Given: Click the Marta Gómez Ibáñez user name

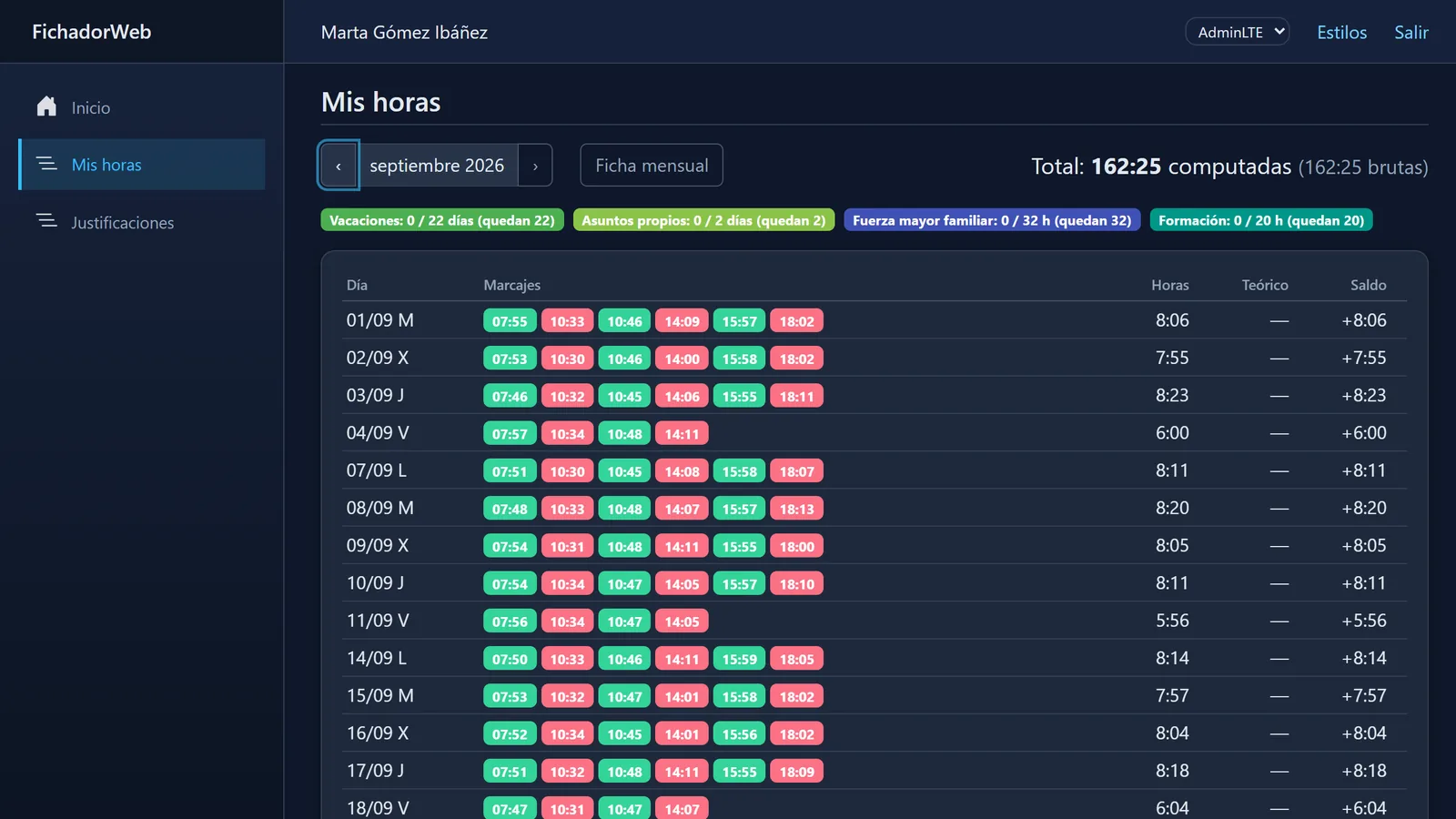Looking at the screenshot, I should [404, 32].
